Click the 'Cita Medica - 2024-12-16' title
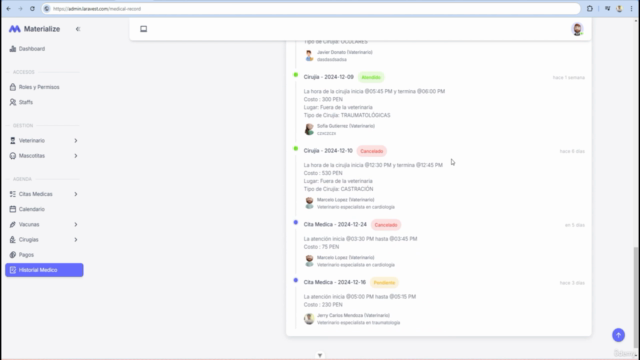Viewport: 640px width, 360px height. (335, 282)
